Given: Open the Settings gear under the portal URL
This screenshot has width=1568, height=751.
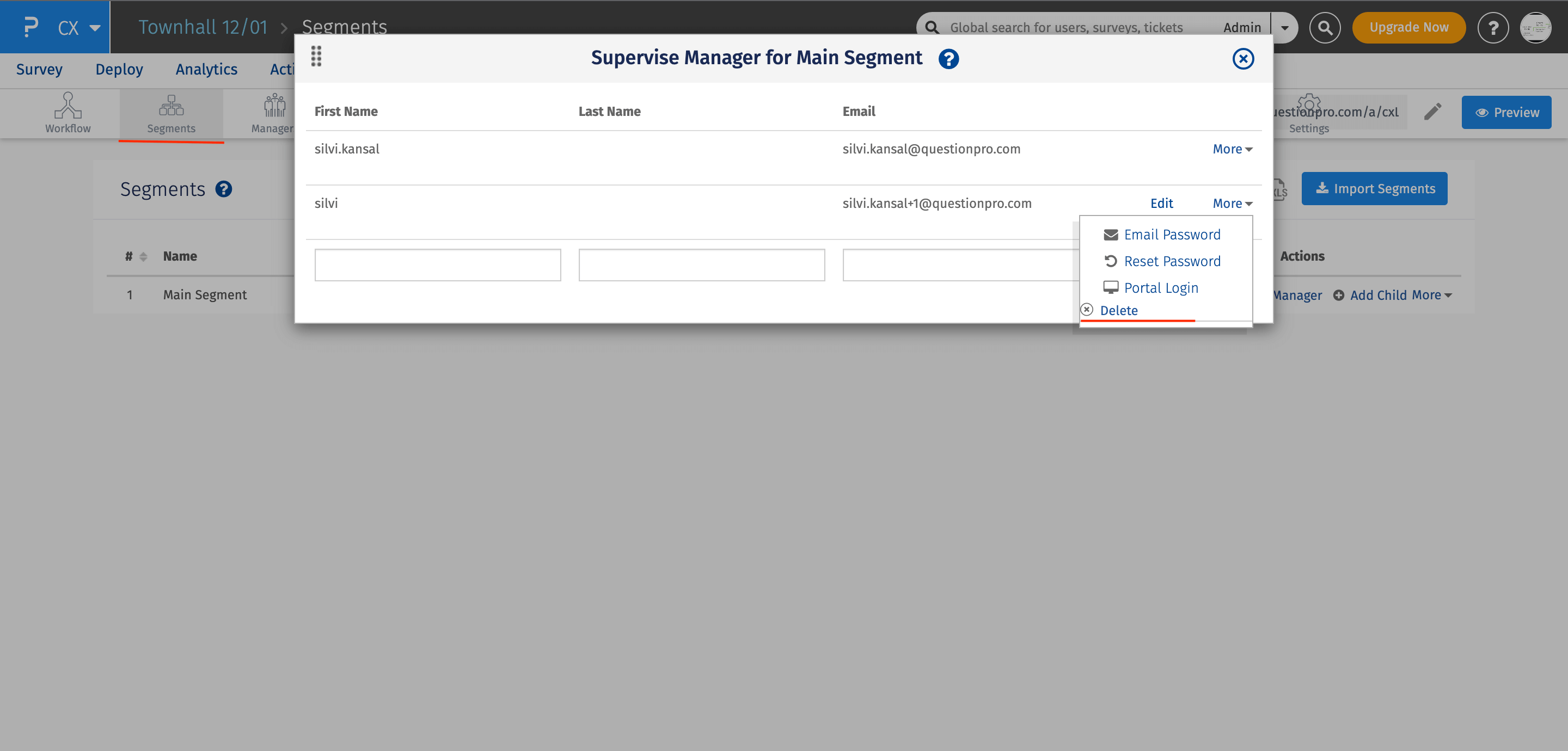Looking at the screenshot, I should click(x=1308, y=104).
